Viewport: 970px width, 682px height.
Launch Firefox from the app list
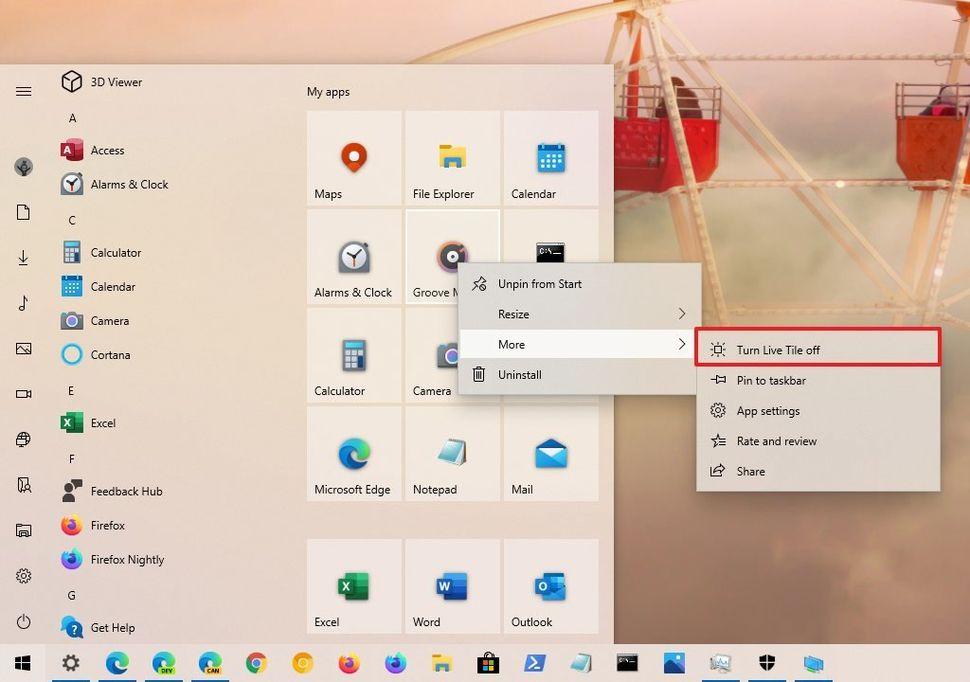click(93, 525)
